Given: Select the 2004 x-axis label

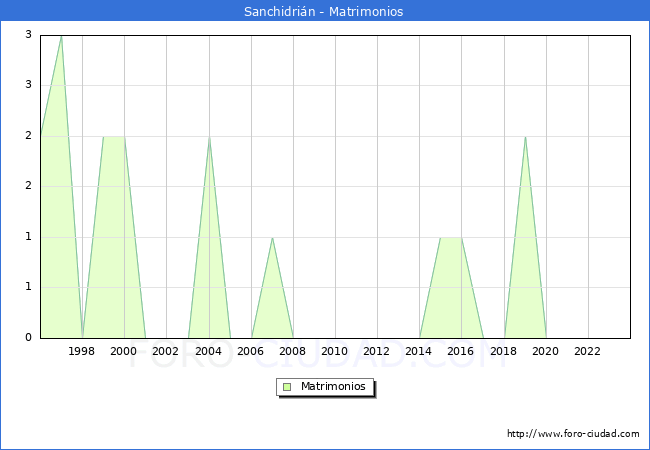Looking at the screenshot, I should coord(208,351).
